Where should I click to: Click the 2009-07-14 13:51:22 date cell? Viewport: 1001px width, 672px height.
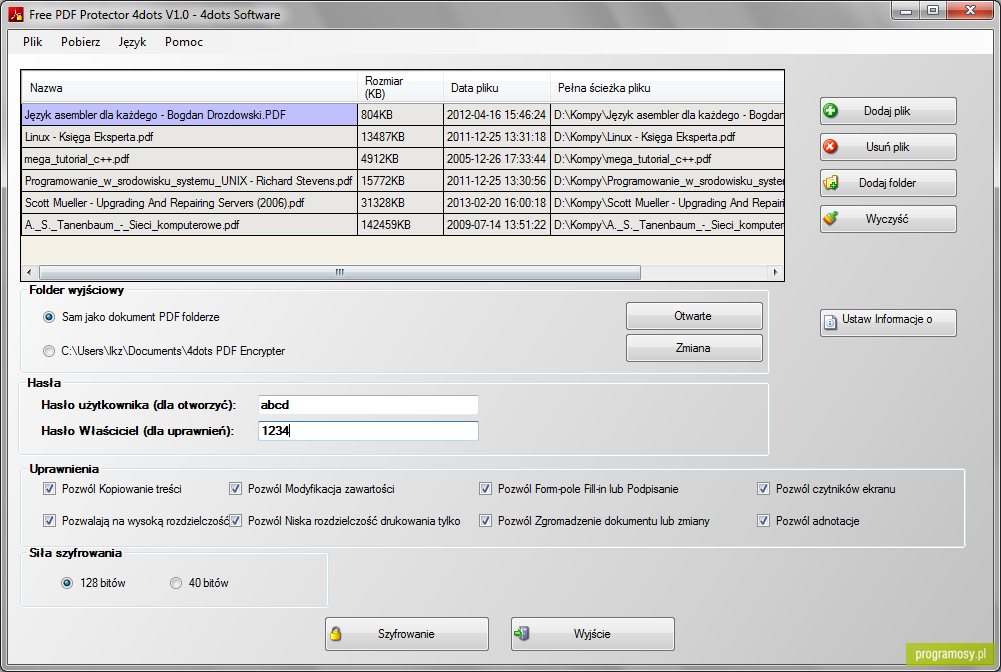coord(497,225)
